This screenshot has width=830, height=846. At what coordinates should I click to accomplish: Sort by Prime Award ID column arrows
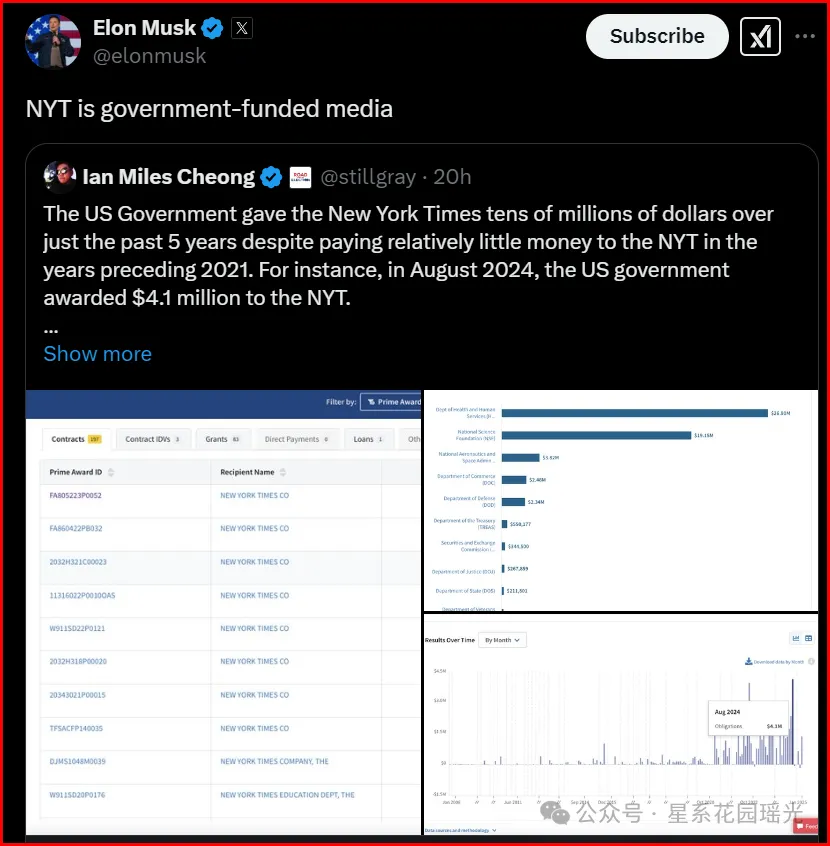click(111, 472)
